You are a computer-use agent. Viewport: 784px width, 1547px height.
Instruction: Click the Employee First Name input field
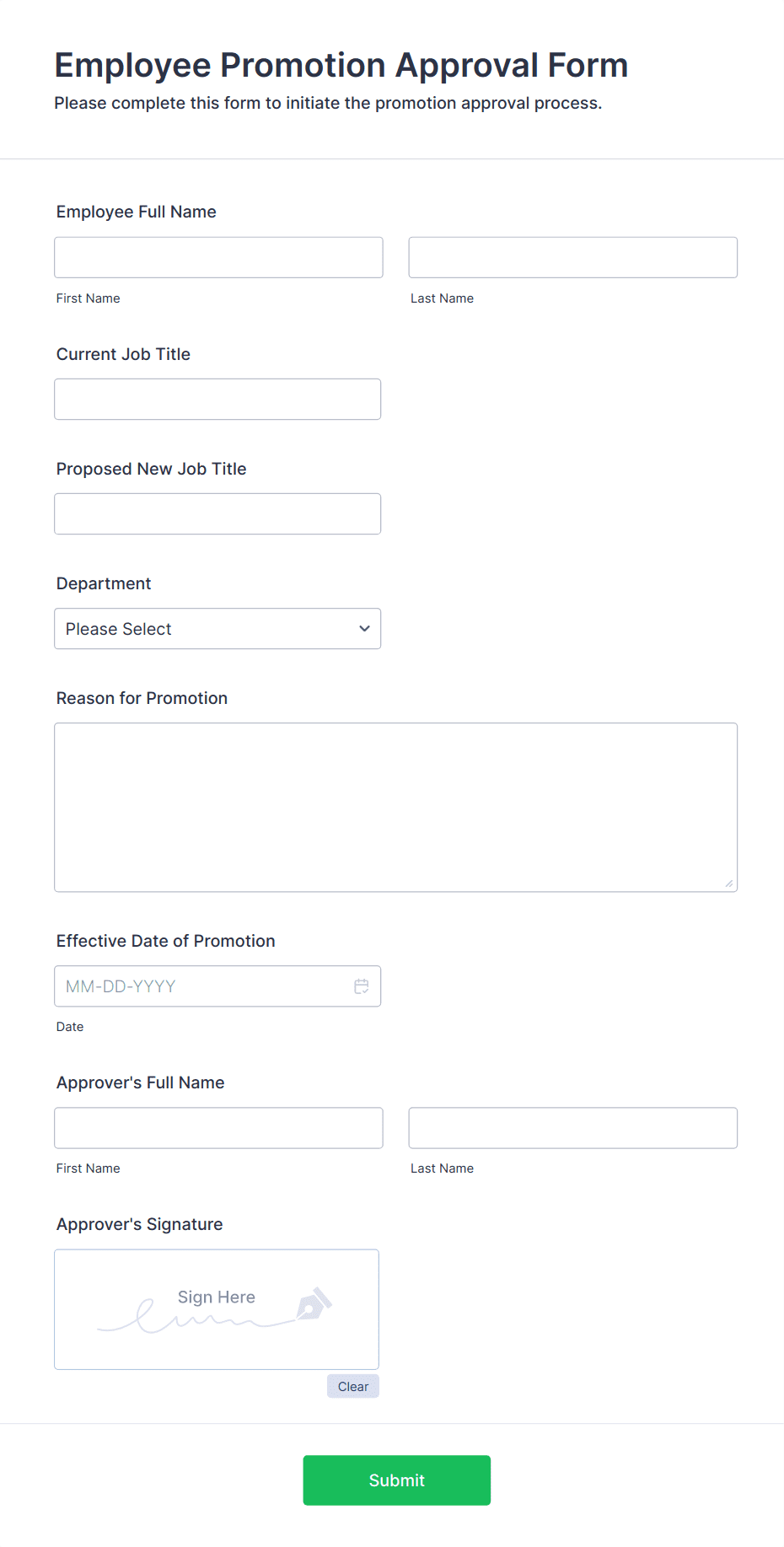pyautogui.click(x=218, y=257)
